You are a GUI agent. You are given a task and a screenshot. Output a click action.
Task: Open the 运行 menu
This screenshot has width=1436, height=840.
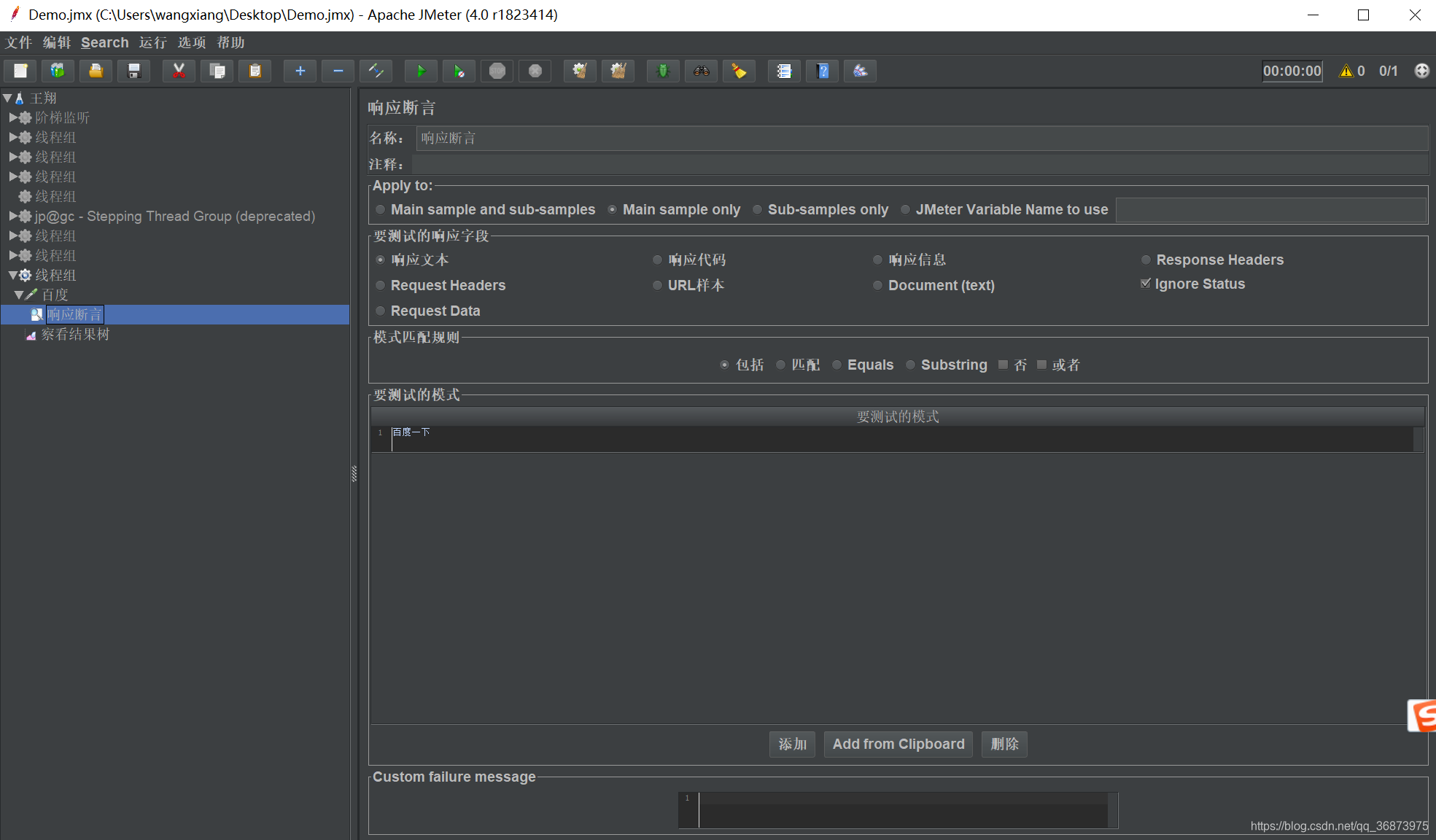pos(153,42)
